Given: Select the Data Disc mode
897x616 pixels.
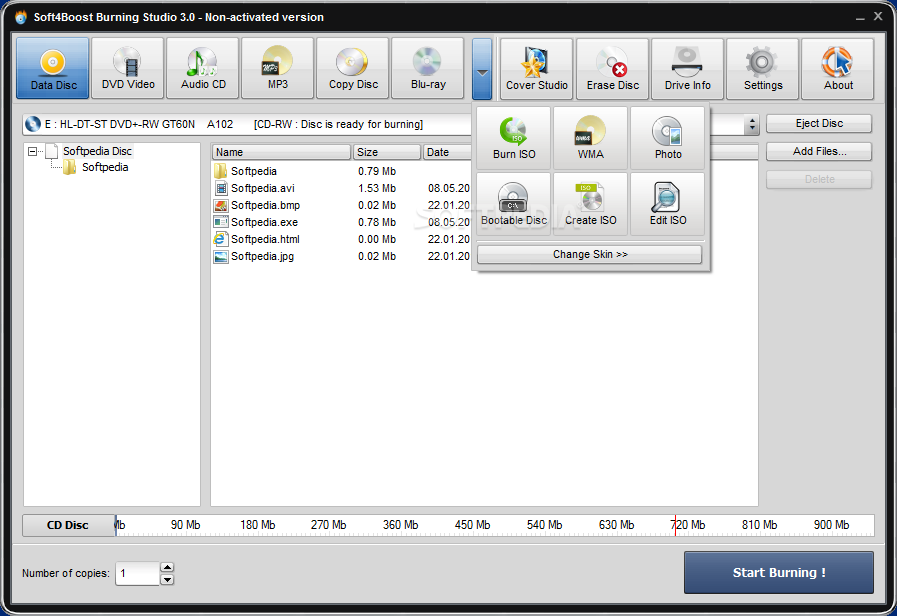Looking at the screenshot, I should coord(53,69).
